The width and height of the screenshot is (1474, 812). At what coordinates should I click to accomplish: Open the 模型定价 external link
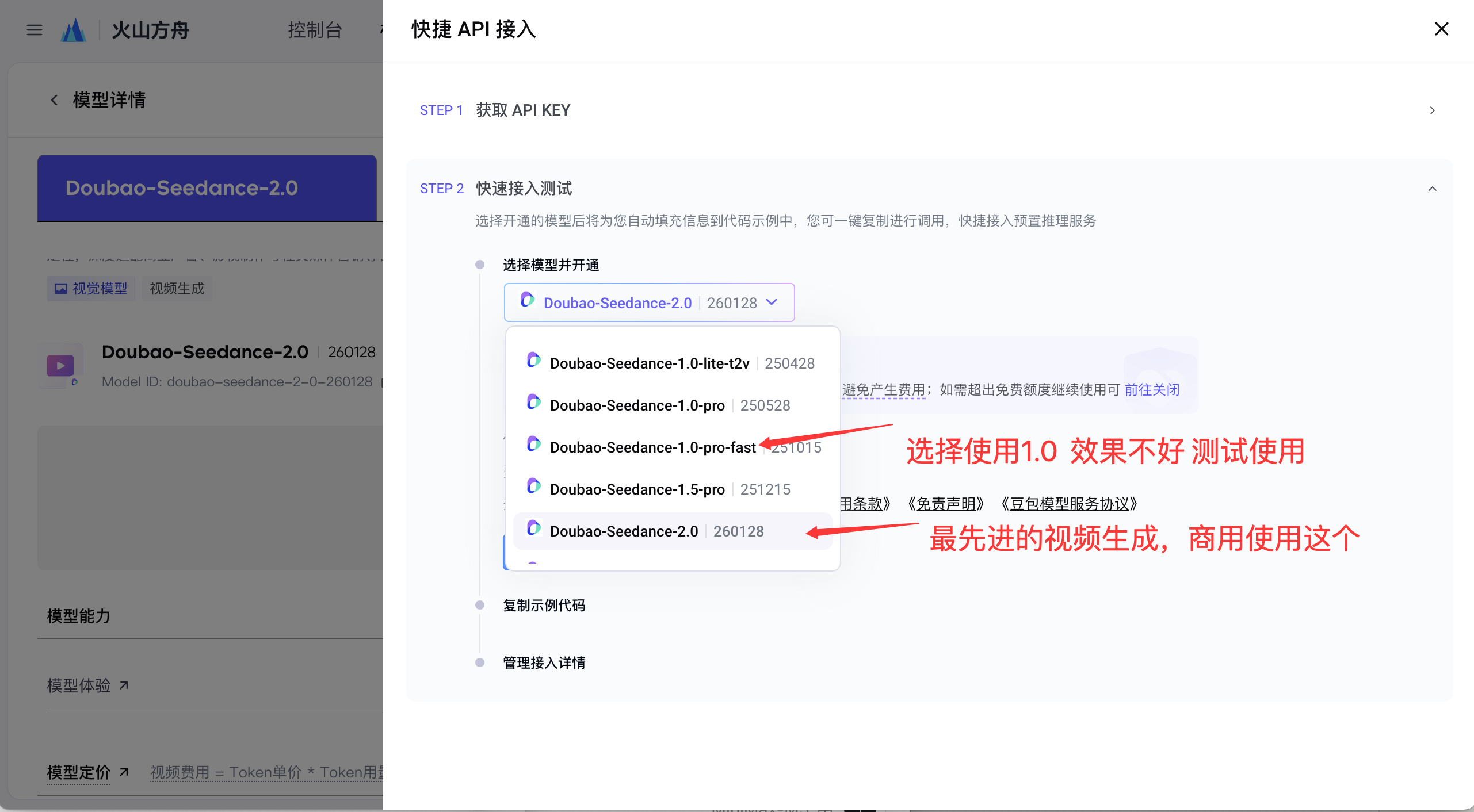pos(87,772)
